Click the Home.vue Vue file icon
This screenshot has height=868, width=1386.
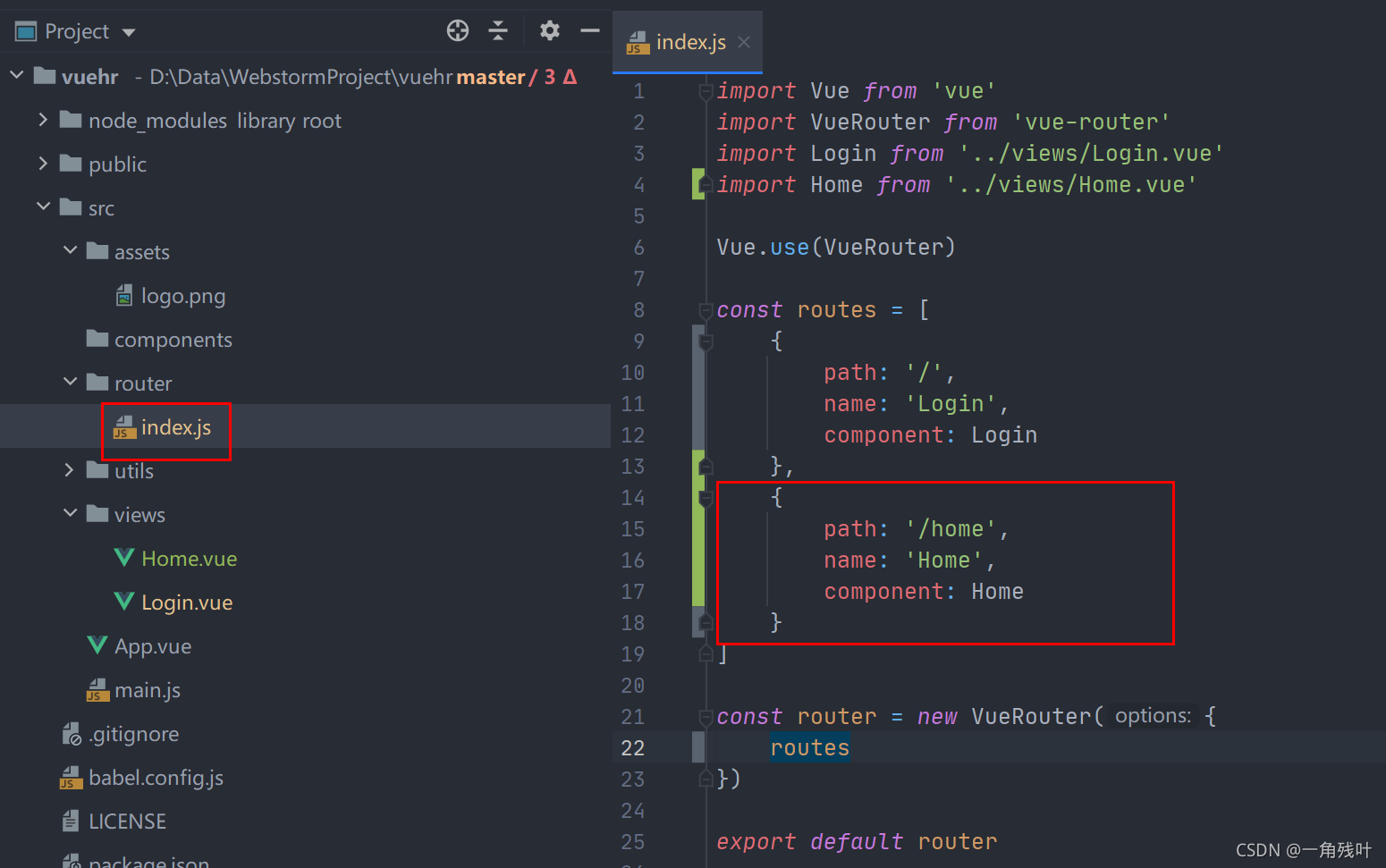click(124, 558)
